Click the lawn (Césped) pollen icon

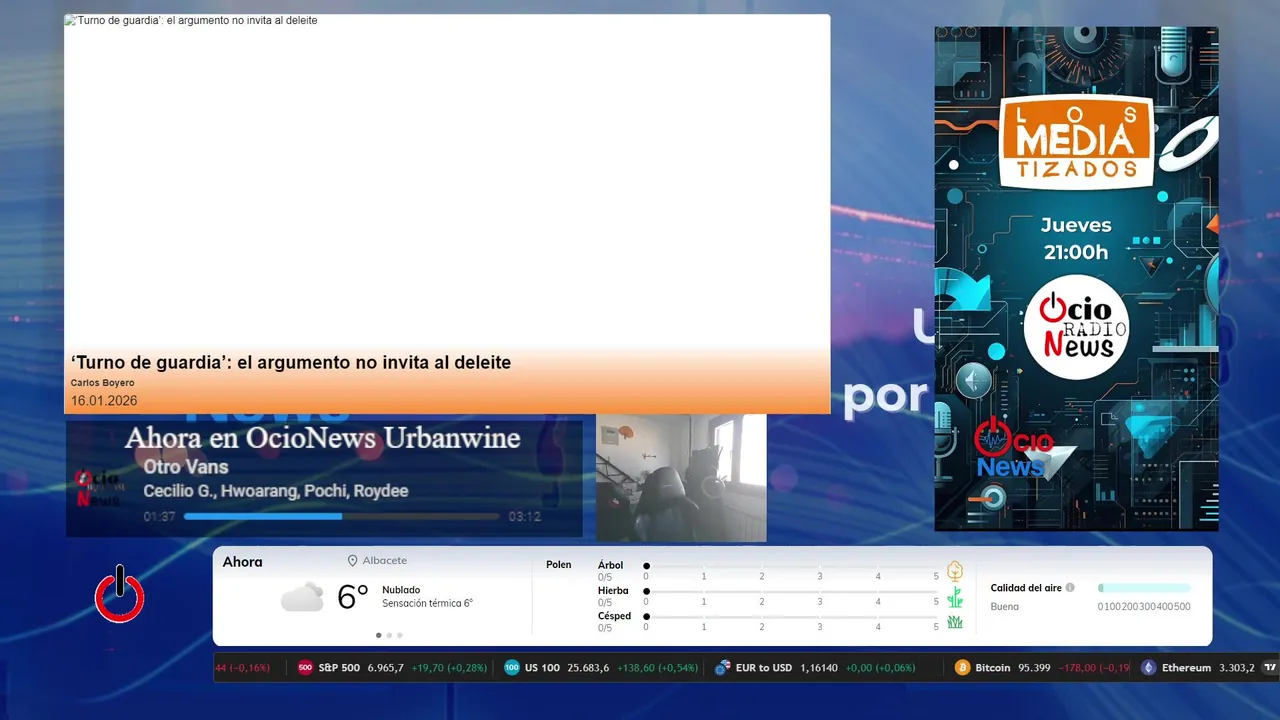coord(955,622)
